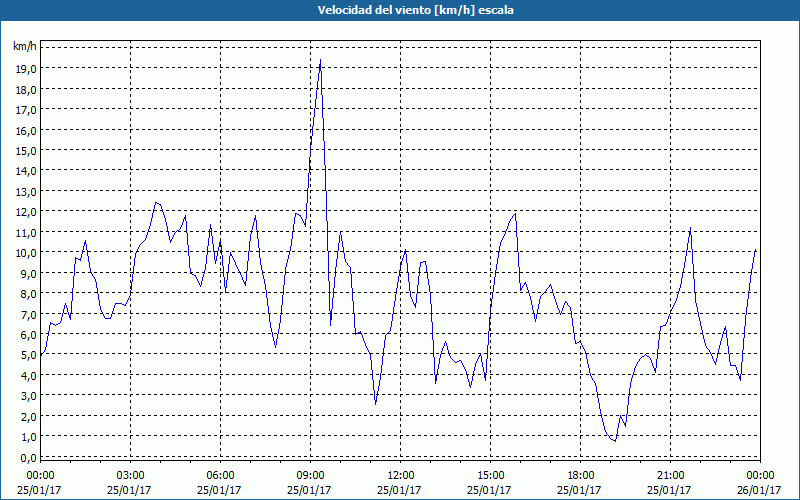The image size is (800, 500).
Task: Click the lowest wind speed point after 19:00
Action: click(615, 441)
